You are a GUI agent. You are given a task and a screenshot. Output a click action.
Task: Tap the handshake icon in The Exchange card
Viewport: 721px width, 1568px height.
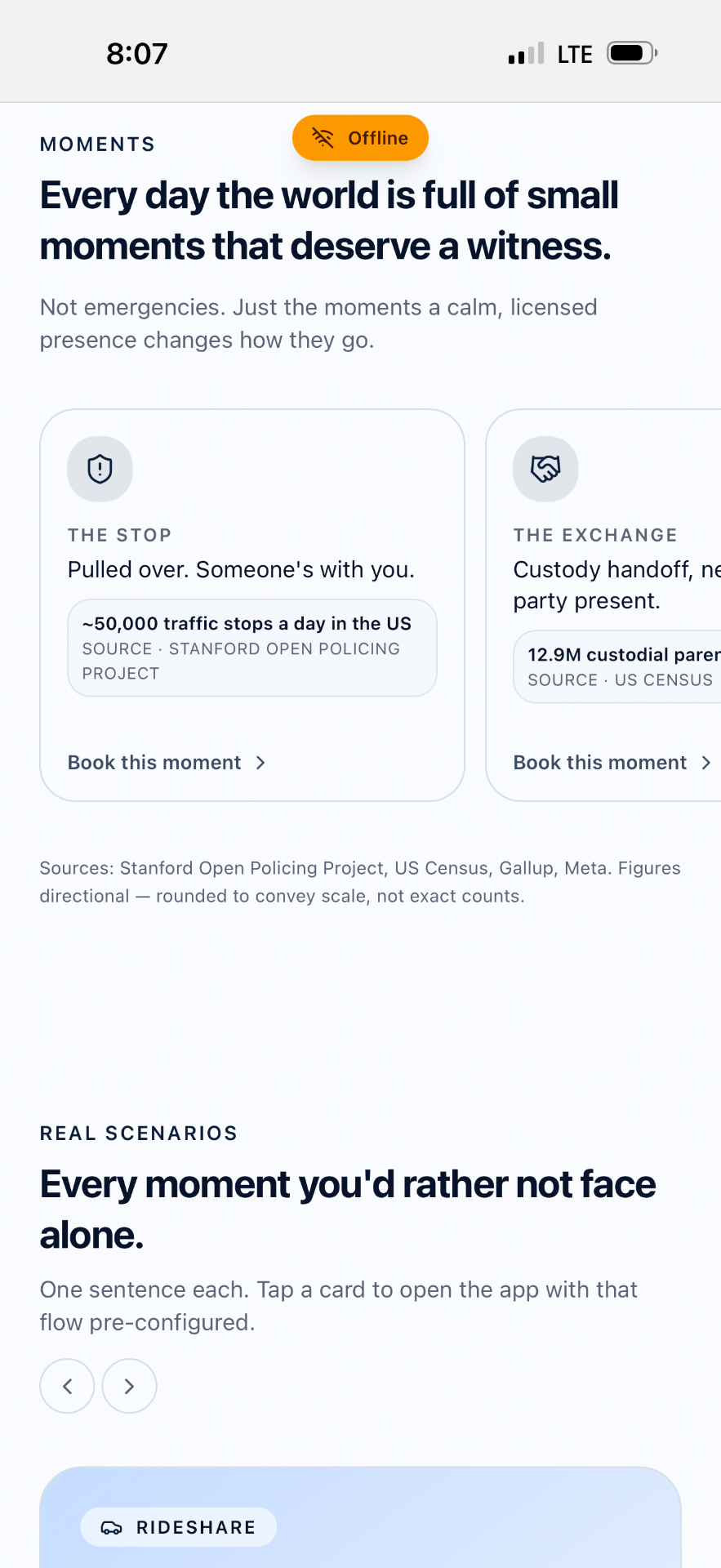point(545,469)
